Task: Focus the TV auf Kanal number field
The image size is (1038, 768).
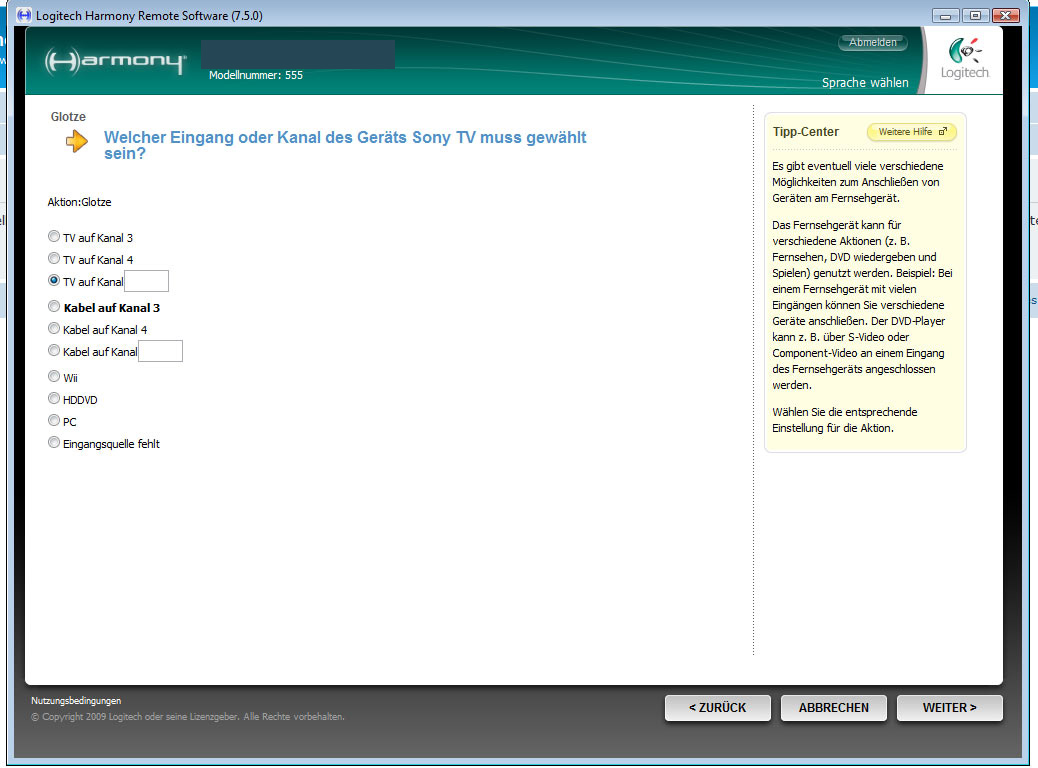Action: pyautogui.click(x=146, y=281)
